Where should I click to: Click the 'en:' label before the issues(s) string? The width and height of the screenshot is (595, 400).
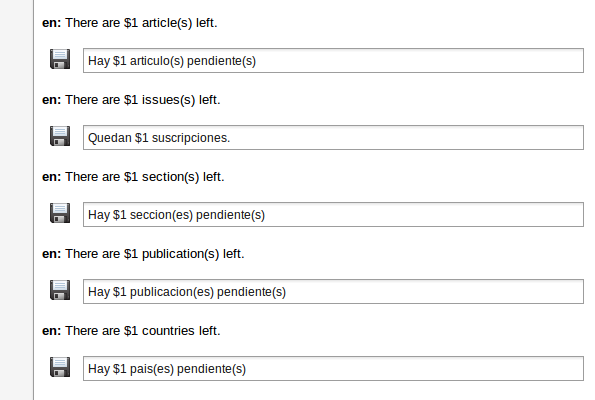click(51, 100)
